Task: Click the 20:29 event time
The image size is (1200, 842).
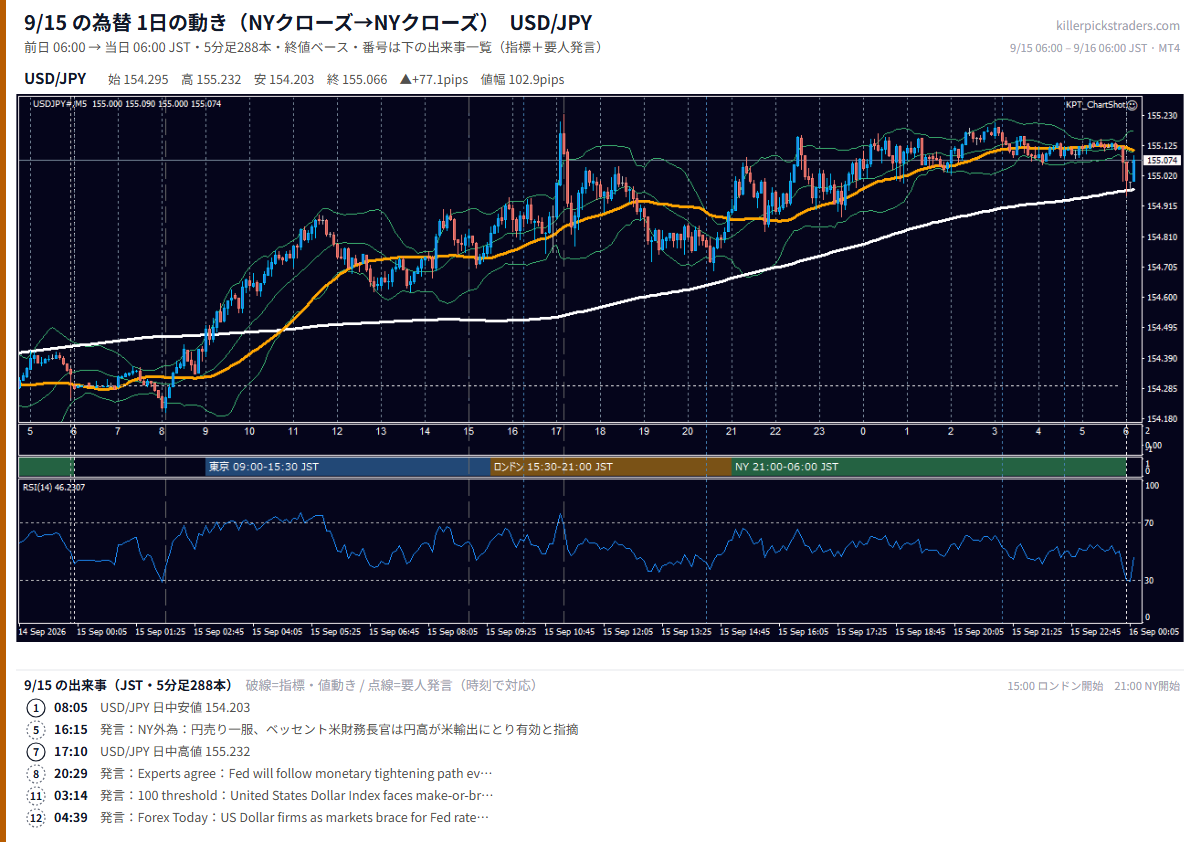Action: (x=71, y=774)
